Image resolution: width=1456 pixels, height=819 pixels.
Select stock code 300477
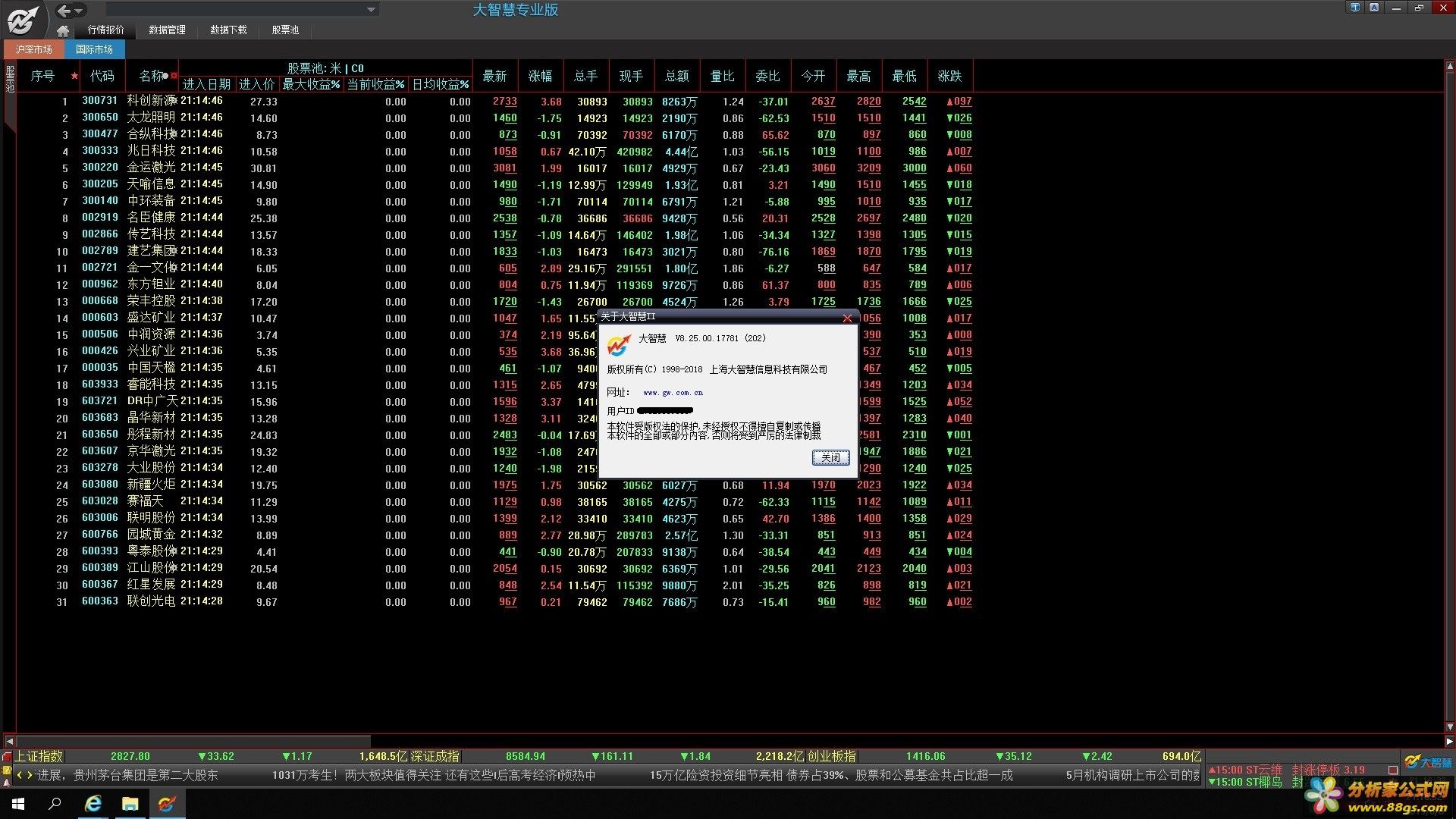(100, 134)
